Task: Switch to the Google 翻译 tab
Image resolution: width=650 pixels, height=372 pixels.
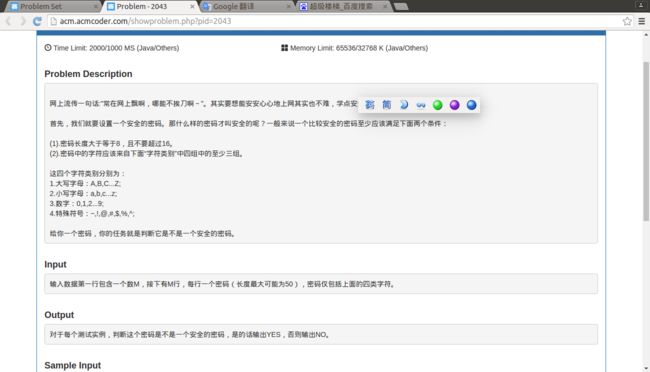Action: pos(247,6)
